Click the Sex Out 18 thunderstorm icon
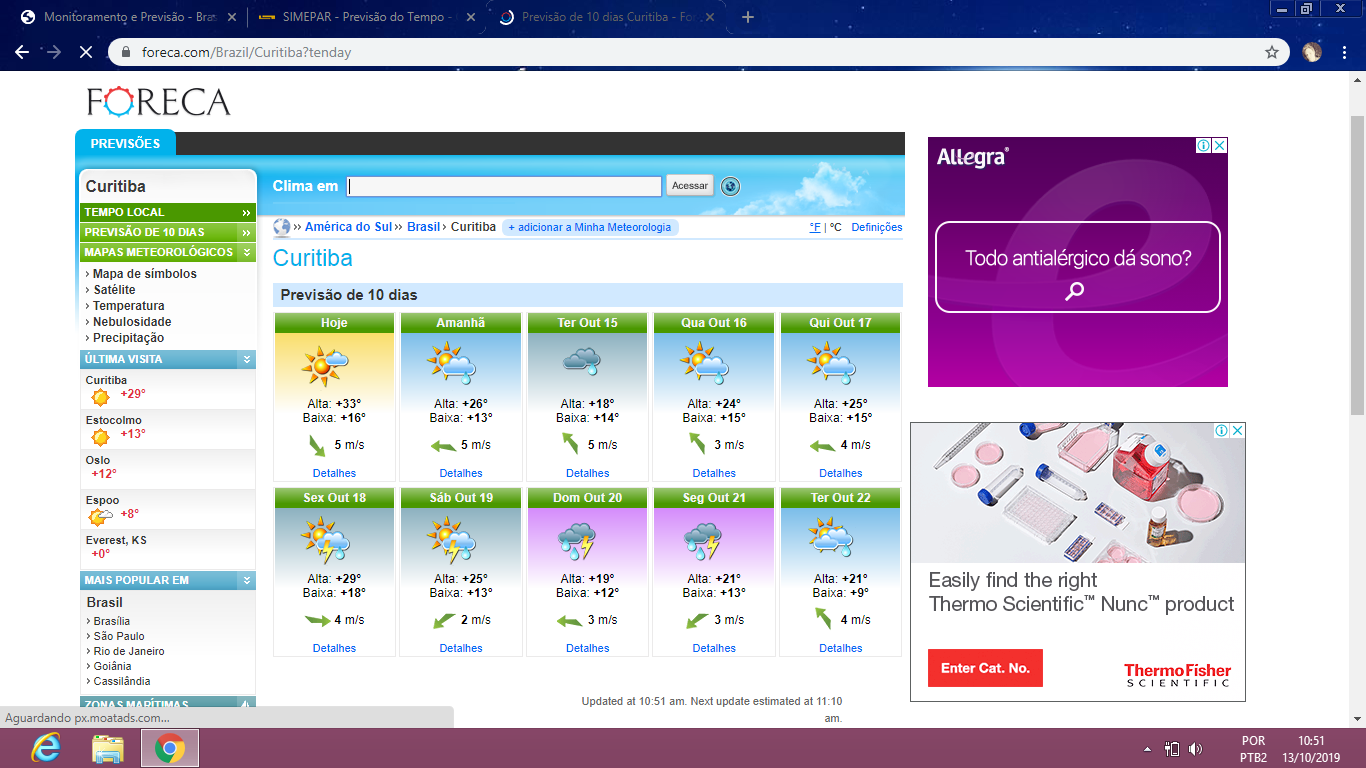Viewport: 1366px width, 768px height. [325, 540]
